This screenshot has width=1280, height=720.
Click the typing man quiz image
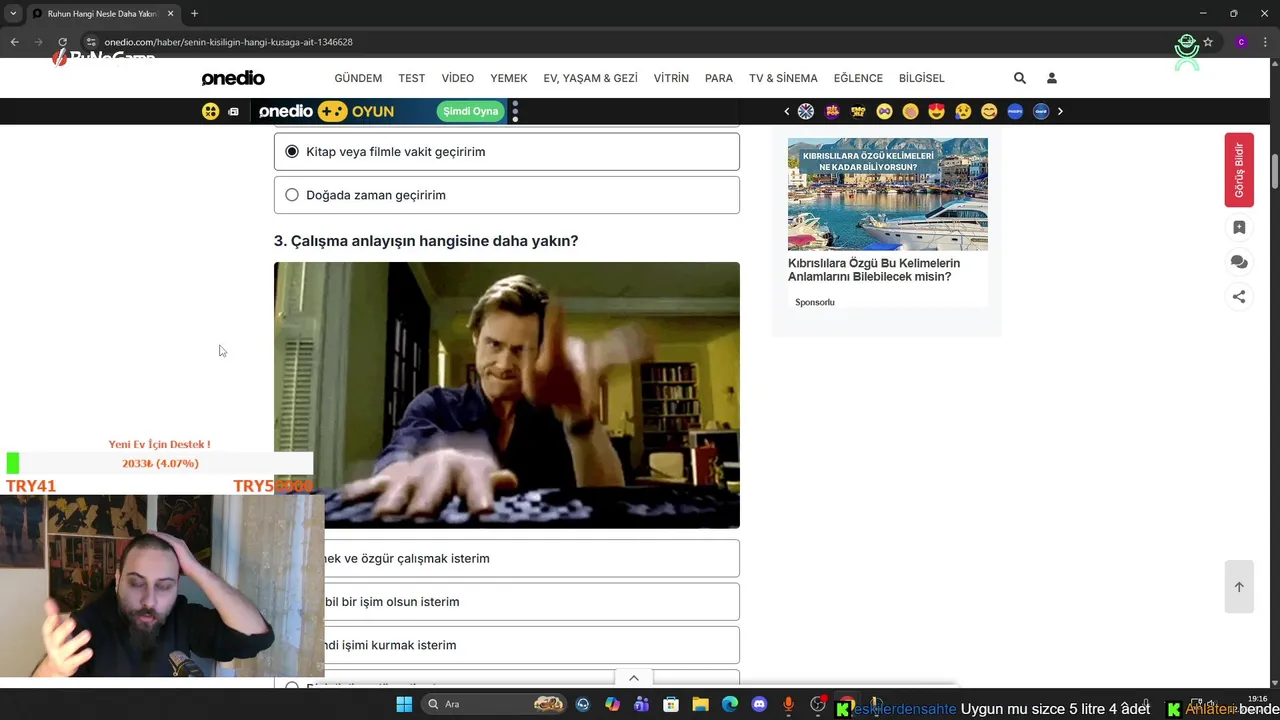click(507, 395)
